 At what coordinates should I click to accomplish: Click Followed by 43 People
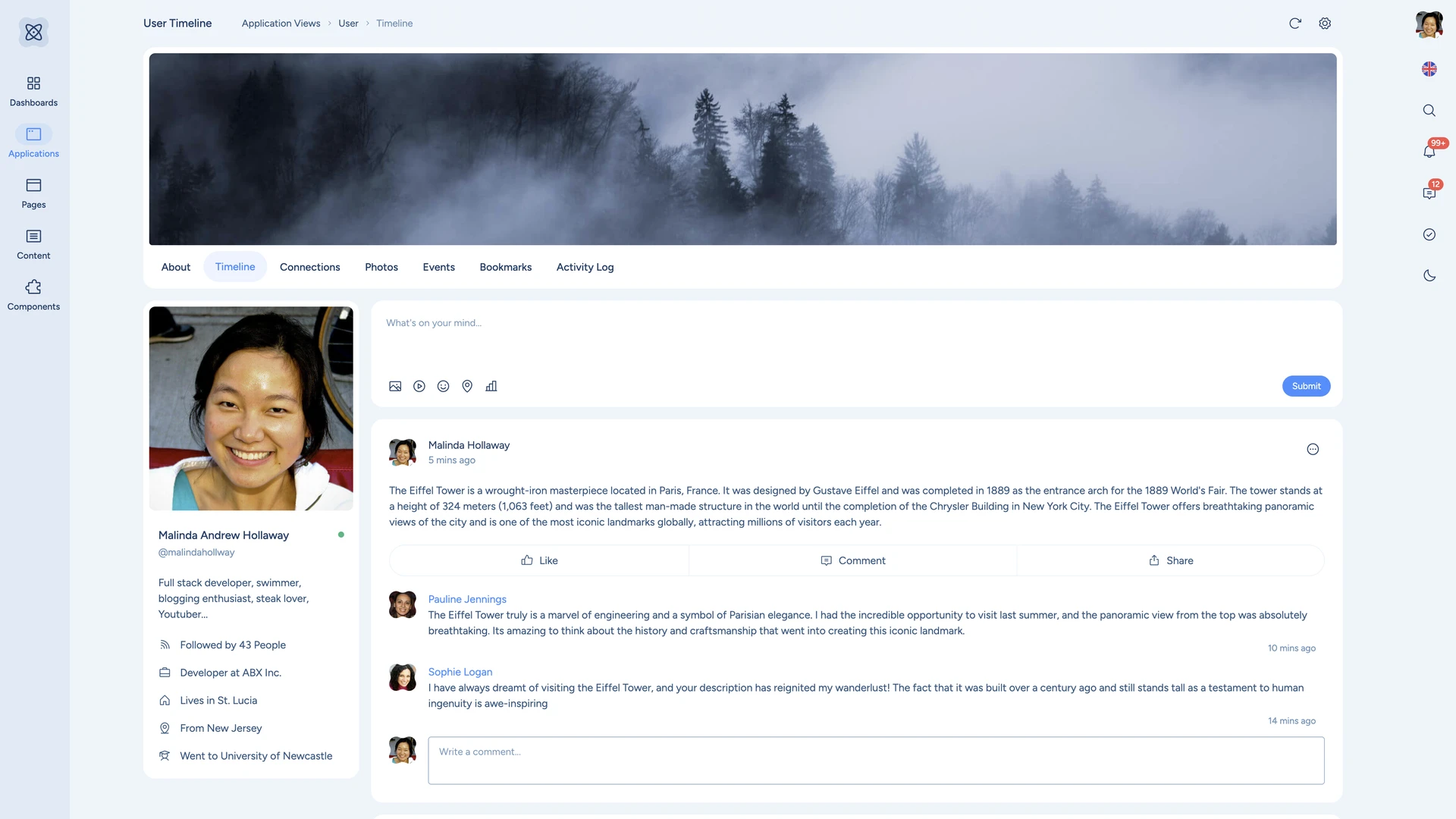click(x=233, y=645)
